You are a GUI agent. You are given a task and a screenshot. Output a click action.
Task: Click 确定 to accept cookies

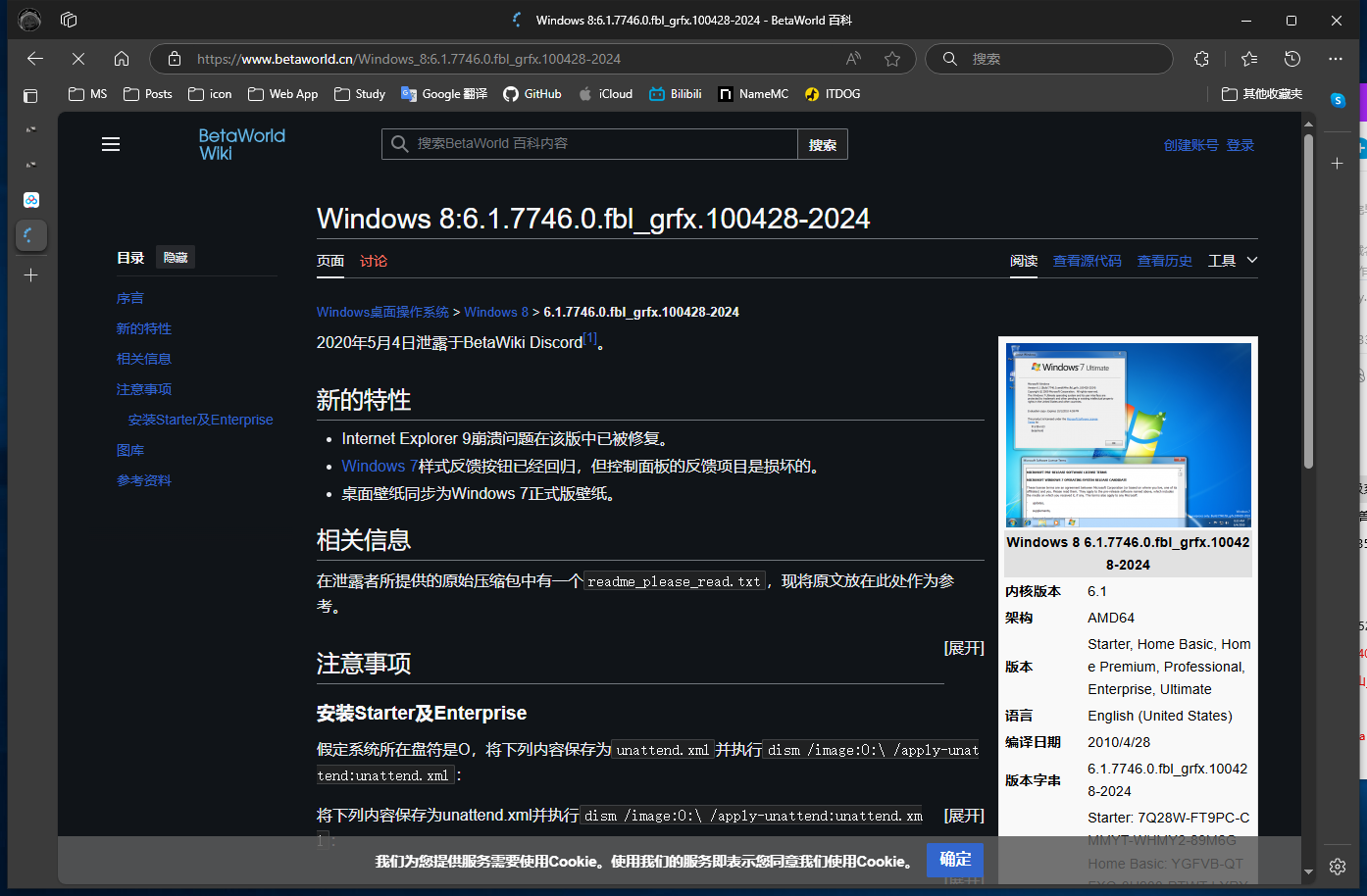pyautogui.click(x=954, y=860)
